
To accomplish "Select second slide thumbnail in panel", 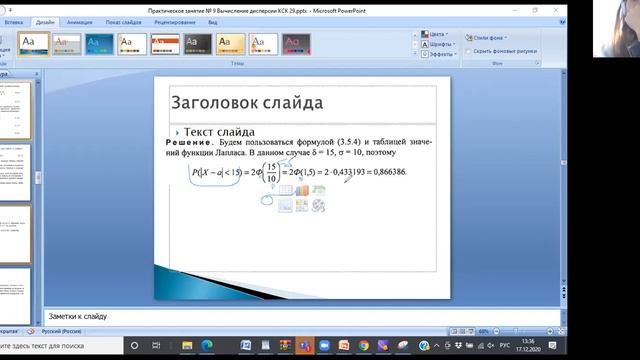I will pos(15,173).
